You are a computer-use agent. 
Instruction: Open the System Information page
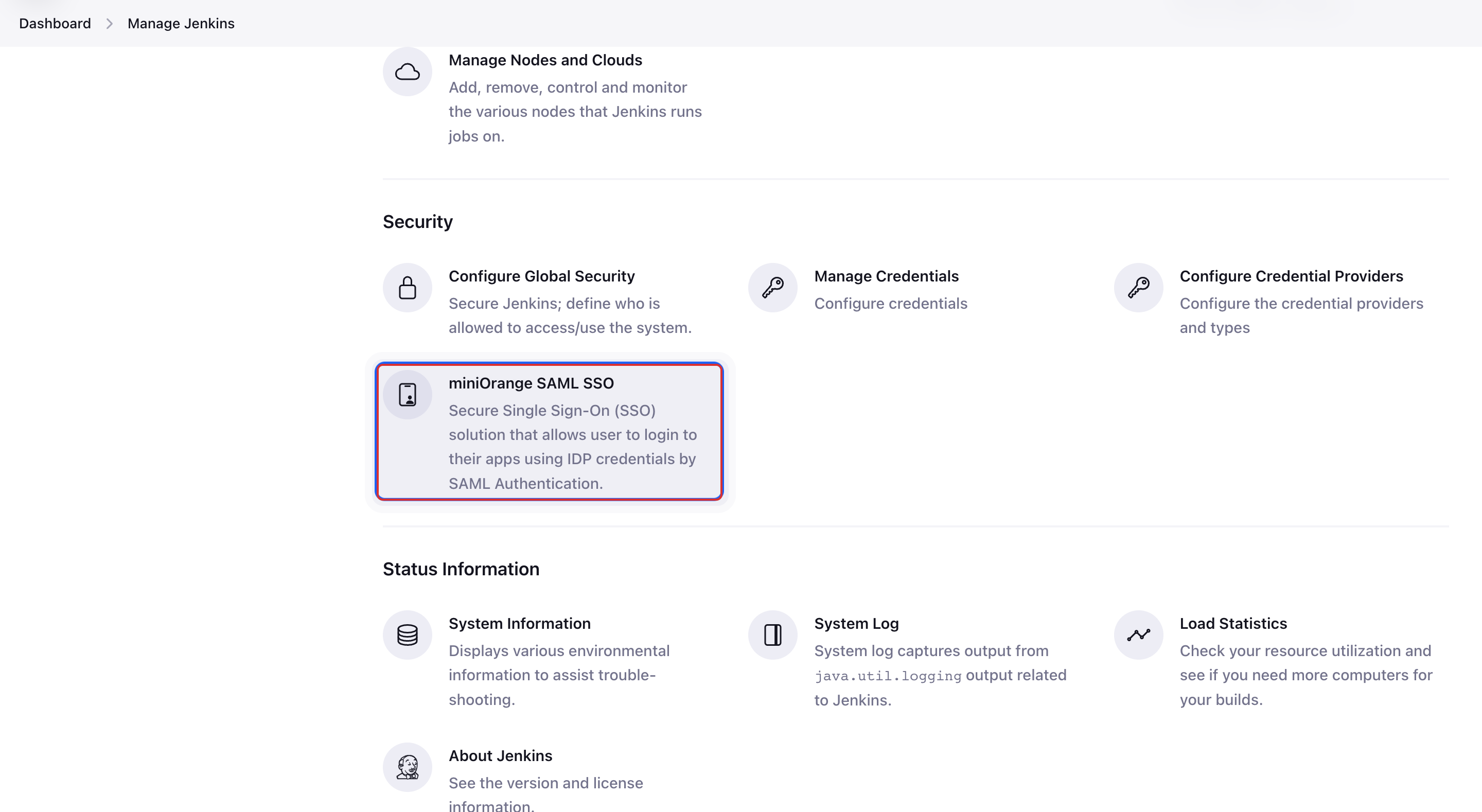click(520, 623)
